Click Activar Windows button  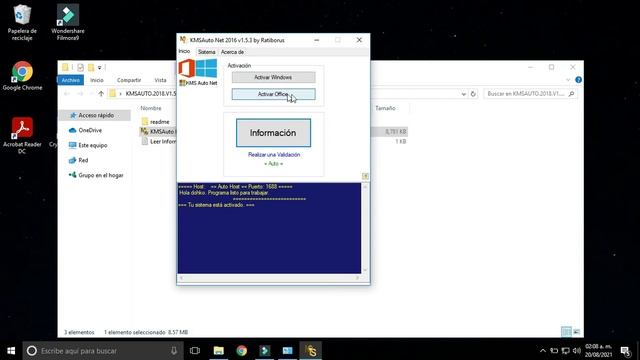pos(273,77)
